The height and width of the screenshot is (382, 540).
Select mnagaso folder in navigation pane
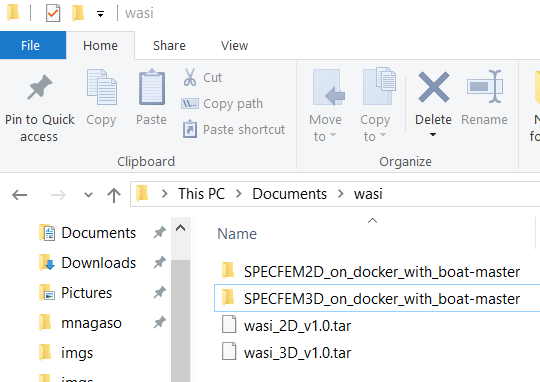coord(91,323)
